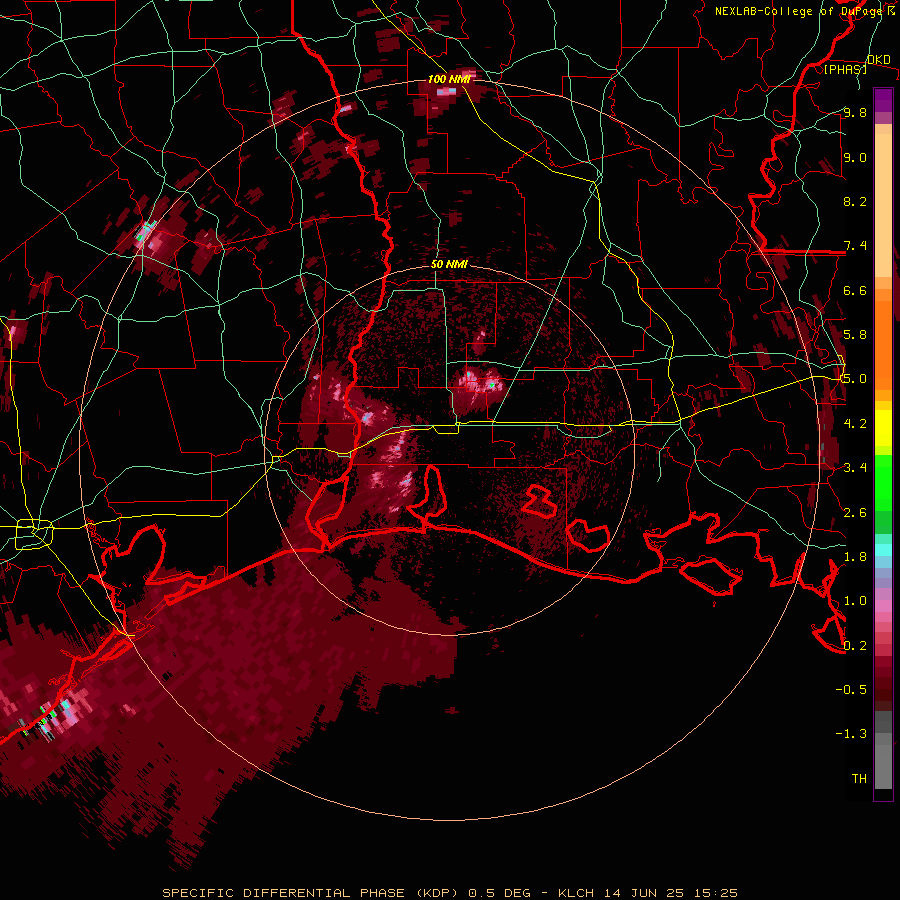Click the 3.4 scale label
Viewport: 900px width, 900px height.
tap(855, 468)
